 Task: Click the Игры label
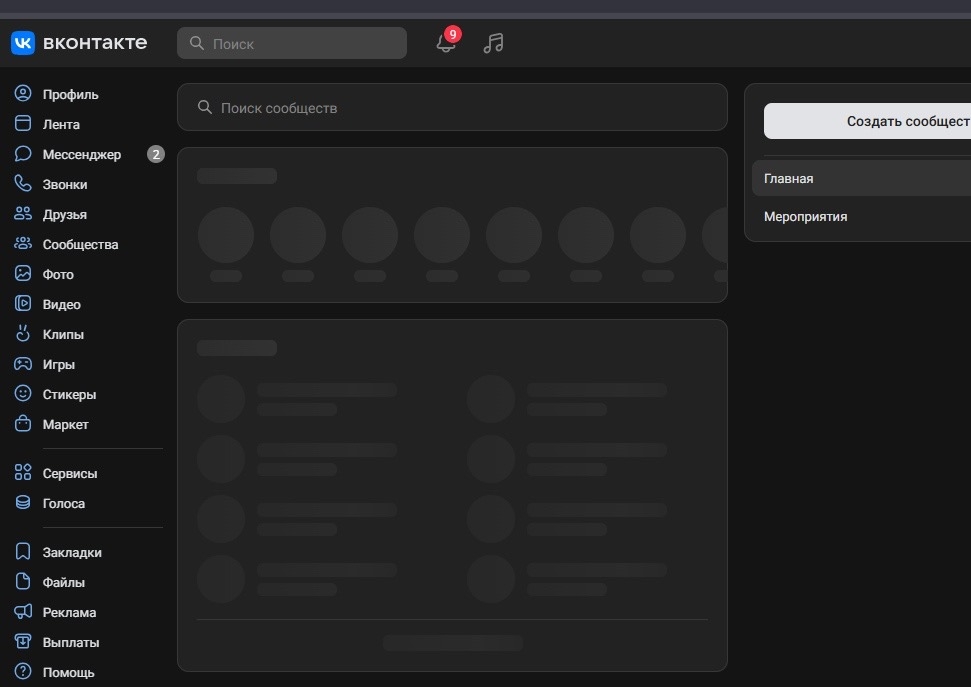(59, 365)
